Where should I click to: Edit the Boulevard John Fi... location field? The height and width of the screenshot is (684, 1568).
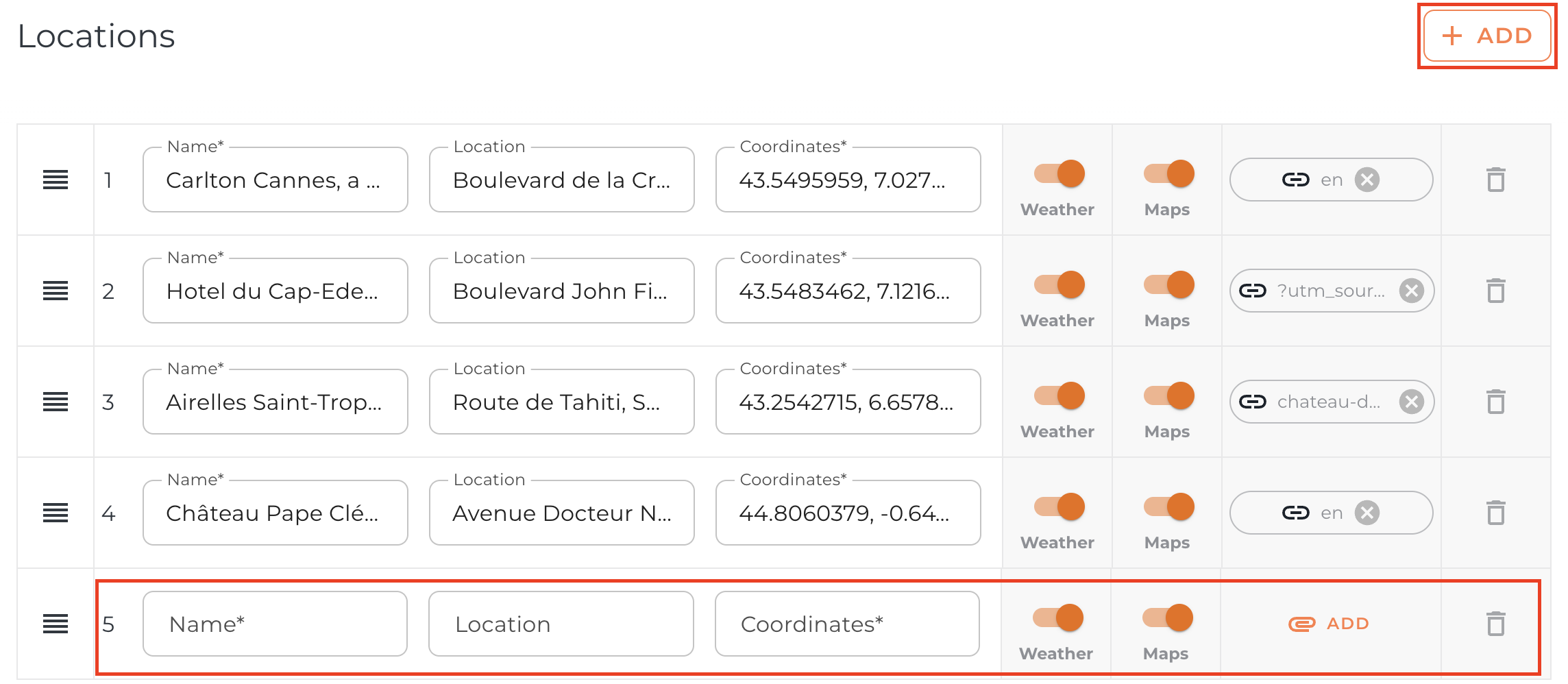(561, 291)
